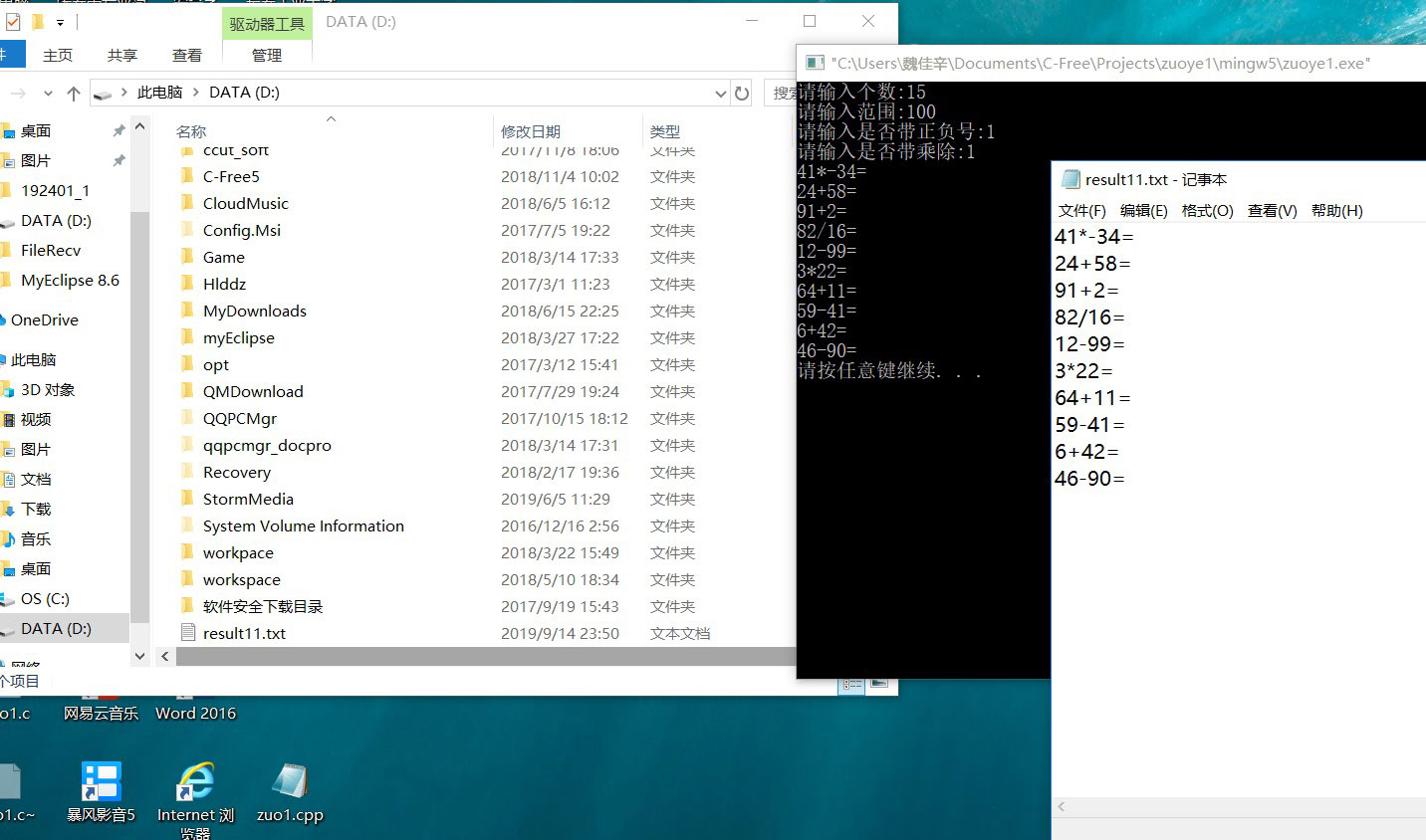Select the zuo1.cpp desktop icon

(290, 793)
